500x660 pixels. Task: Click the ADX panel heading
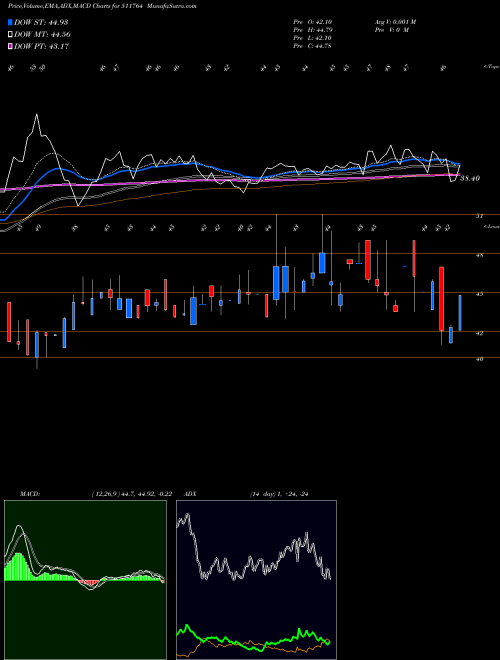click(x=190, y=494)
